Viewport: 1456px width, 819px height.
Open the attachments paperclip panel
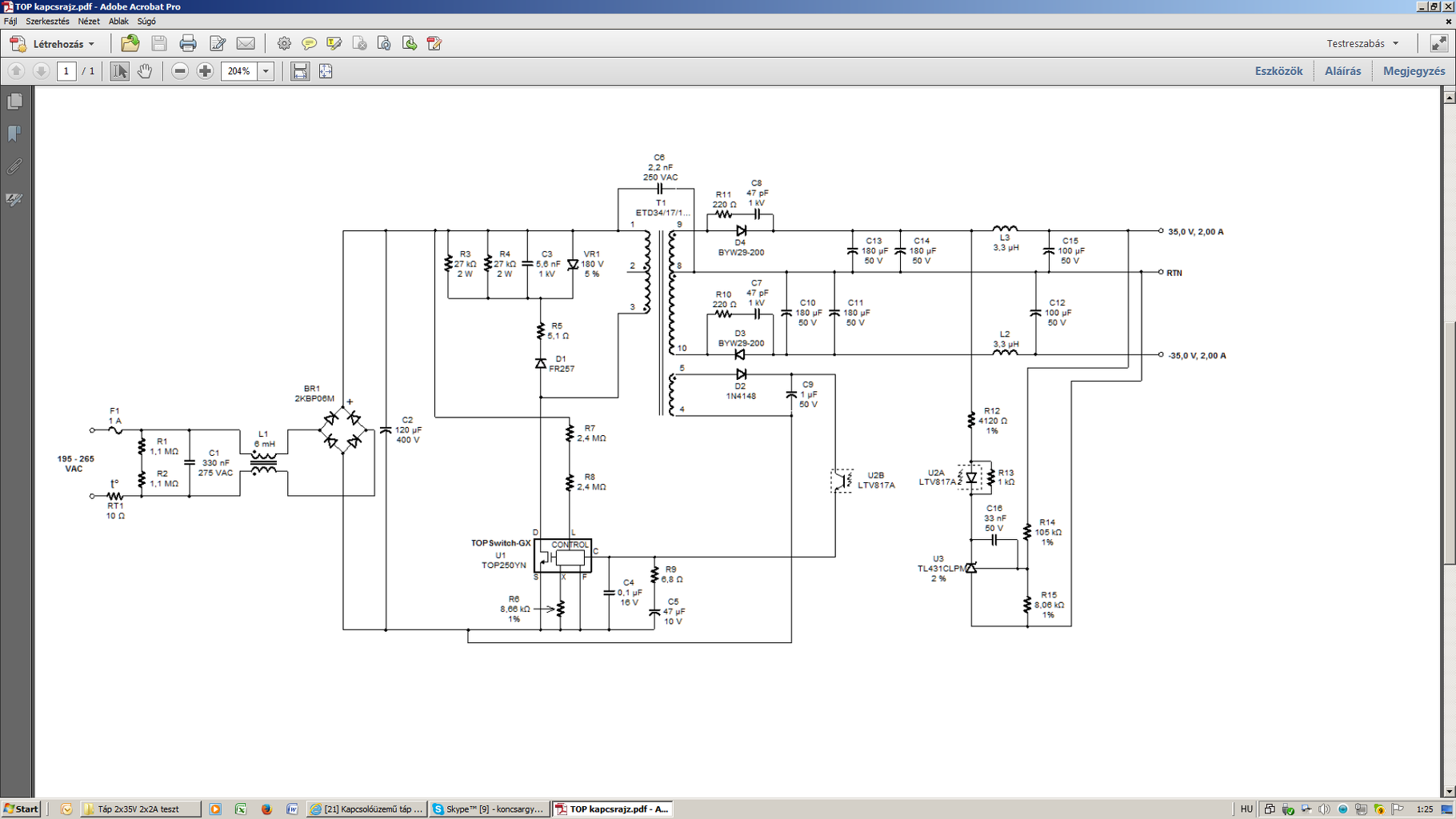click(14, 166)
